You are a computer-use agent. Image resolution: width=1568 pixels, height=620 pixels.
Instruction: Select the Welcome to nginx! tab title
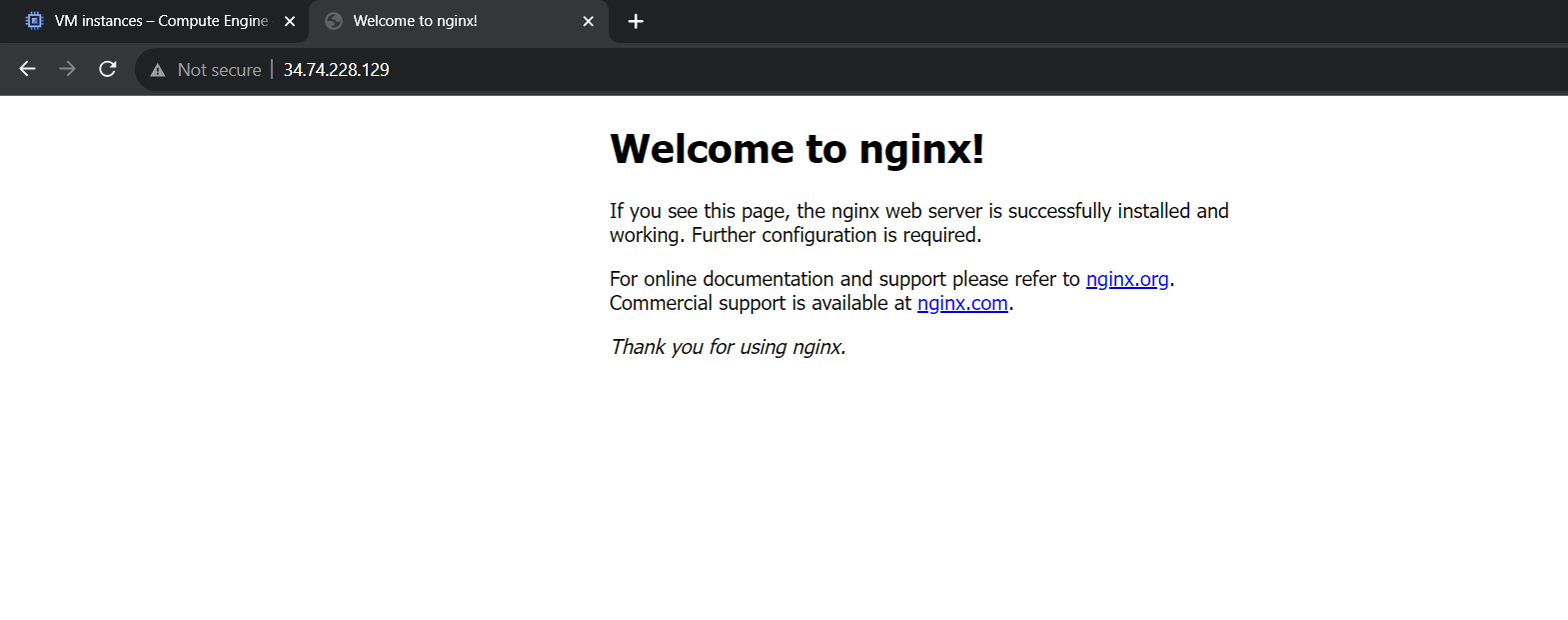coord(415,21)
